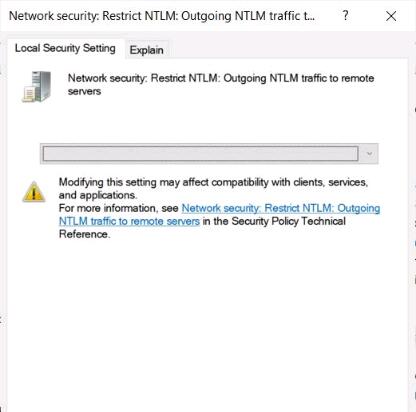This screenshot has height=412, width=416.
Task: Click the yellow warning triangle icon
Action: pos(34,192)
